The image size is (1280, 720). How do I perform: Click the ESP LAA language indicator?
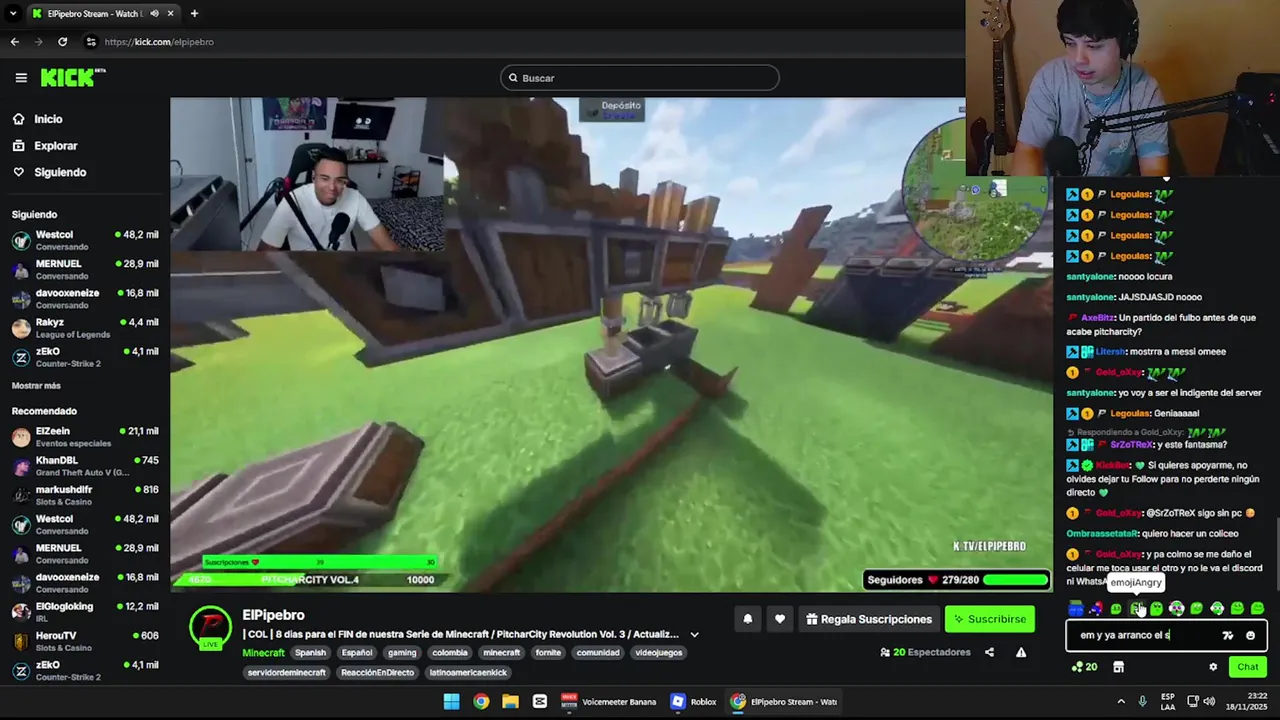[x=1168, y=701]
